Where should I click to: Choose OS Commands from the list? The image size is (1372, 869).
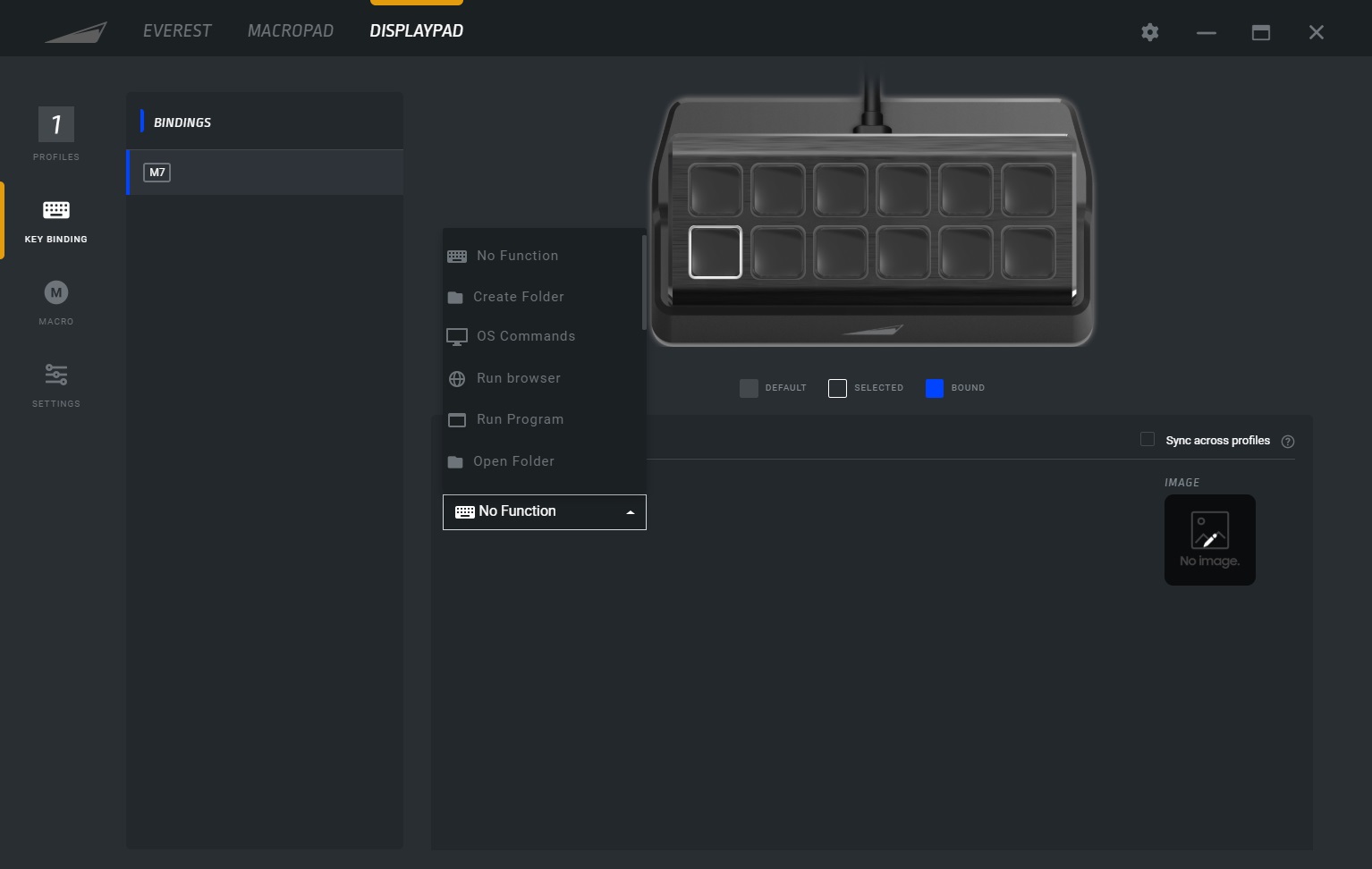543,336
